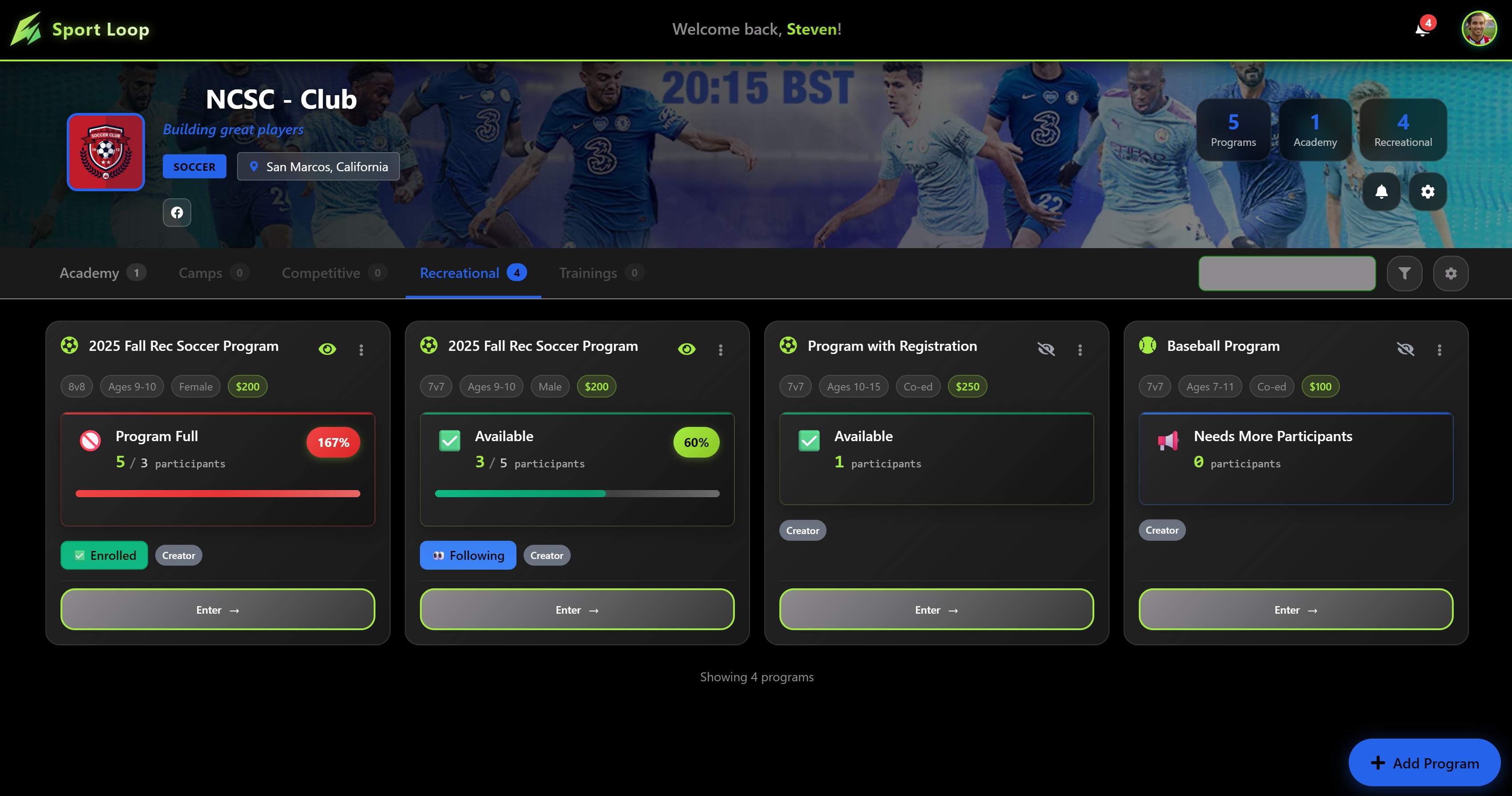Toggle hidden eye on Baseball Program
Screen dimensions: 1512x796
[1405, 350]
